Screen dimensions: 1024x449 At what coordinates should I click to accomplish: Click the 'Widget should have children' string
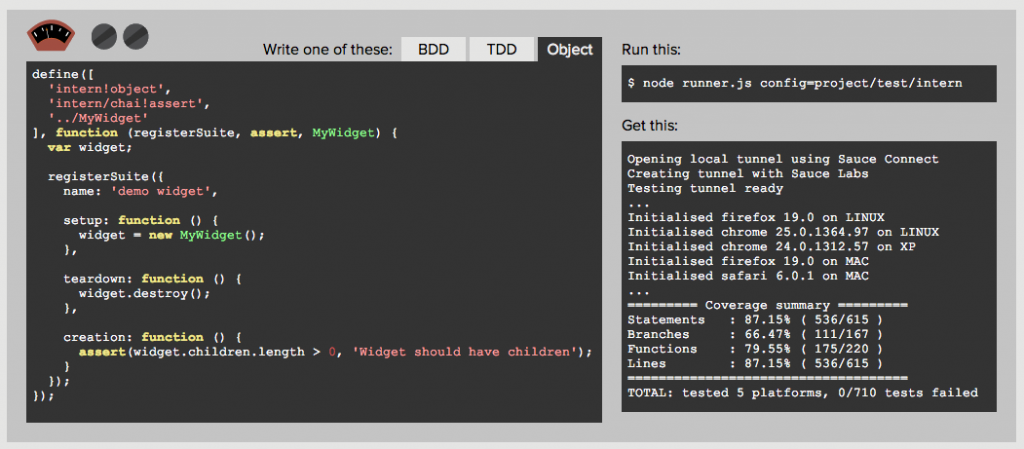coord(462,352)
